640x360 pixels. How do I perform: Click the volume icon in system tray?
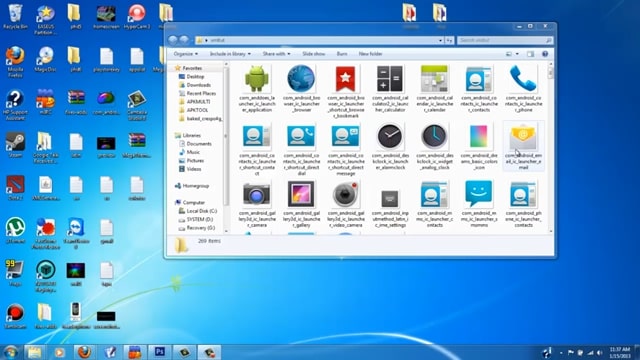click(x=600, y=353)
